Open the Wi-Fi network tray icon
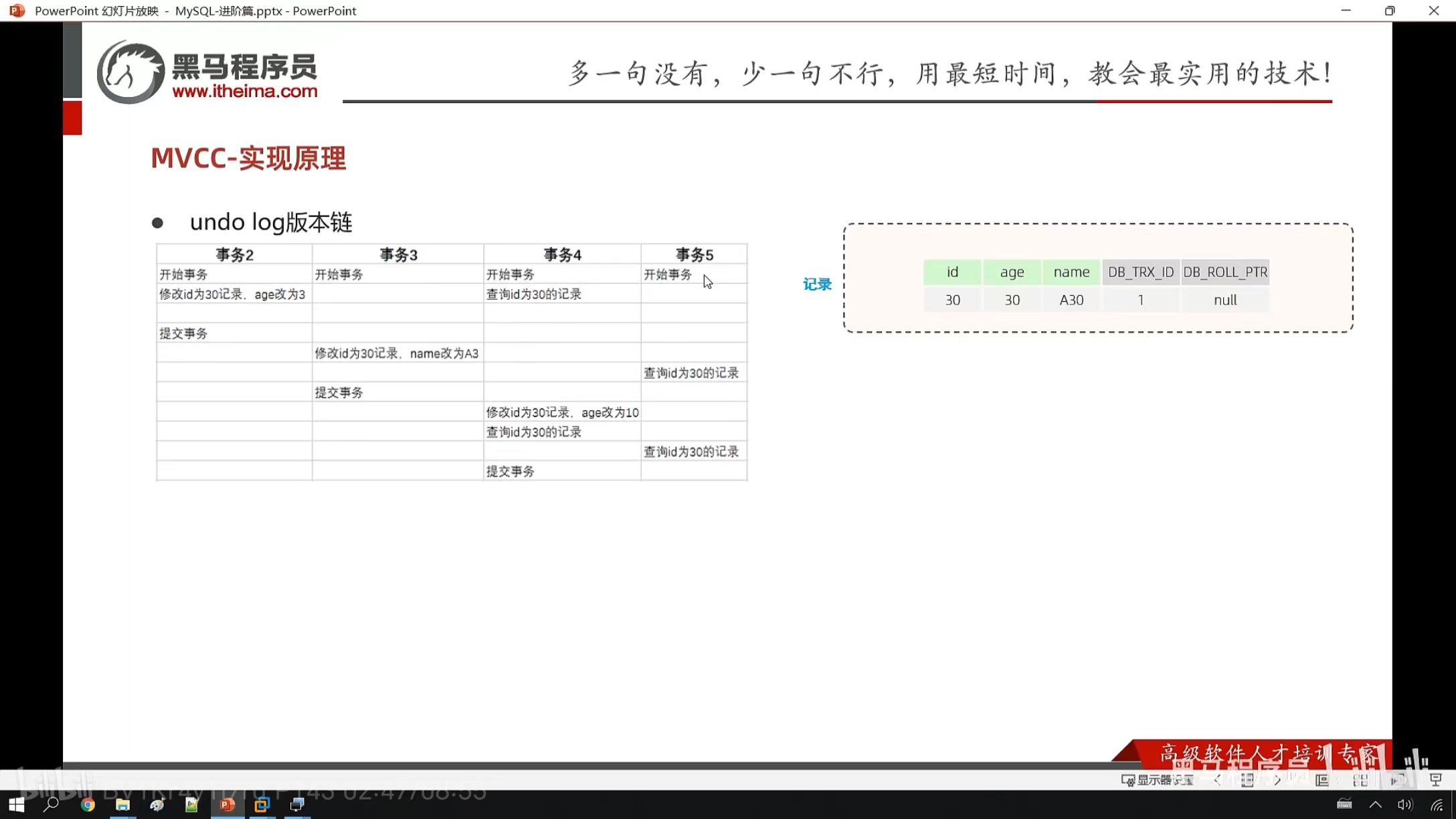Screen dimensions: 1456x819 [1437, 804]
